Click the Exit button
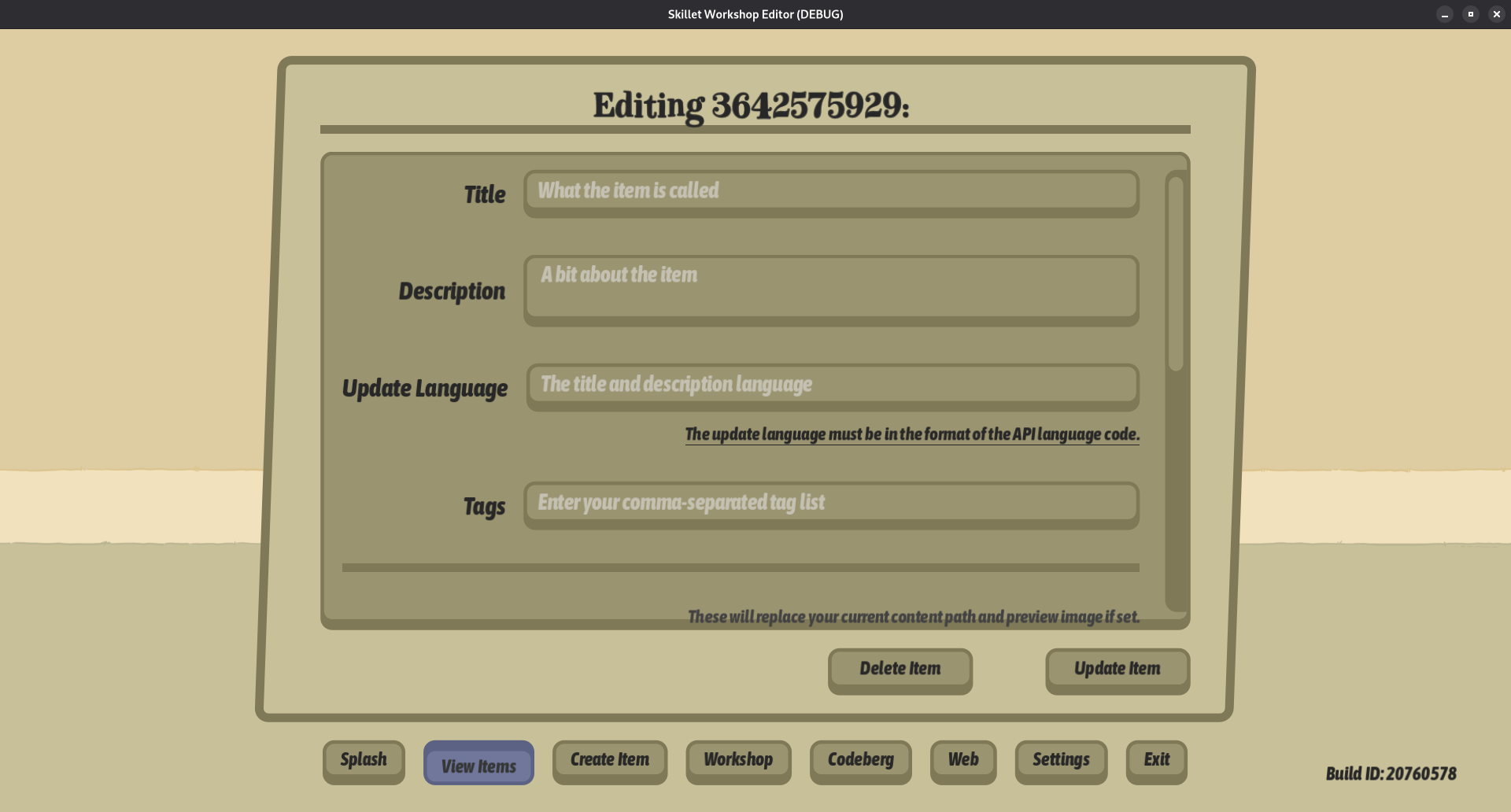 click(x=1156, y=760)
